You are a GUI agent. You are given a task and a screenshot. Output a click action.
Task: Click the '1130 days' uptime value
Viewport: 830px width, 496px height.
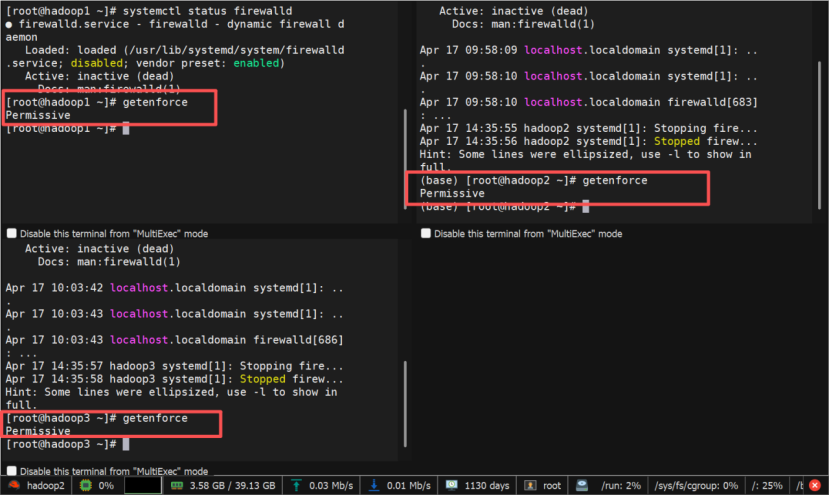(486, 485)
